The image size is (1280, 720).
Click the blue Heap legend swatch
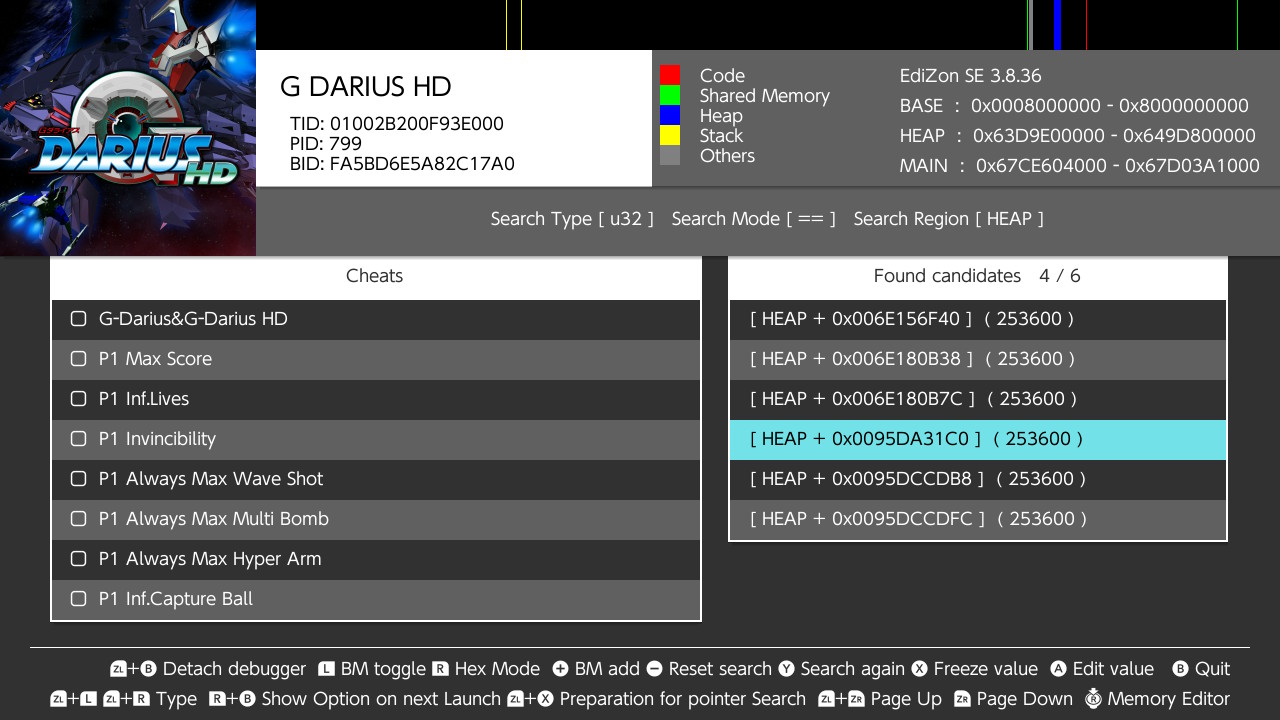670,115
